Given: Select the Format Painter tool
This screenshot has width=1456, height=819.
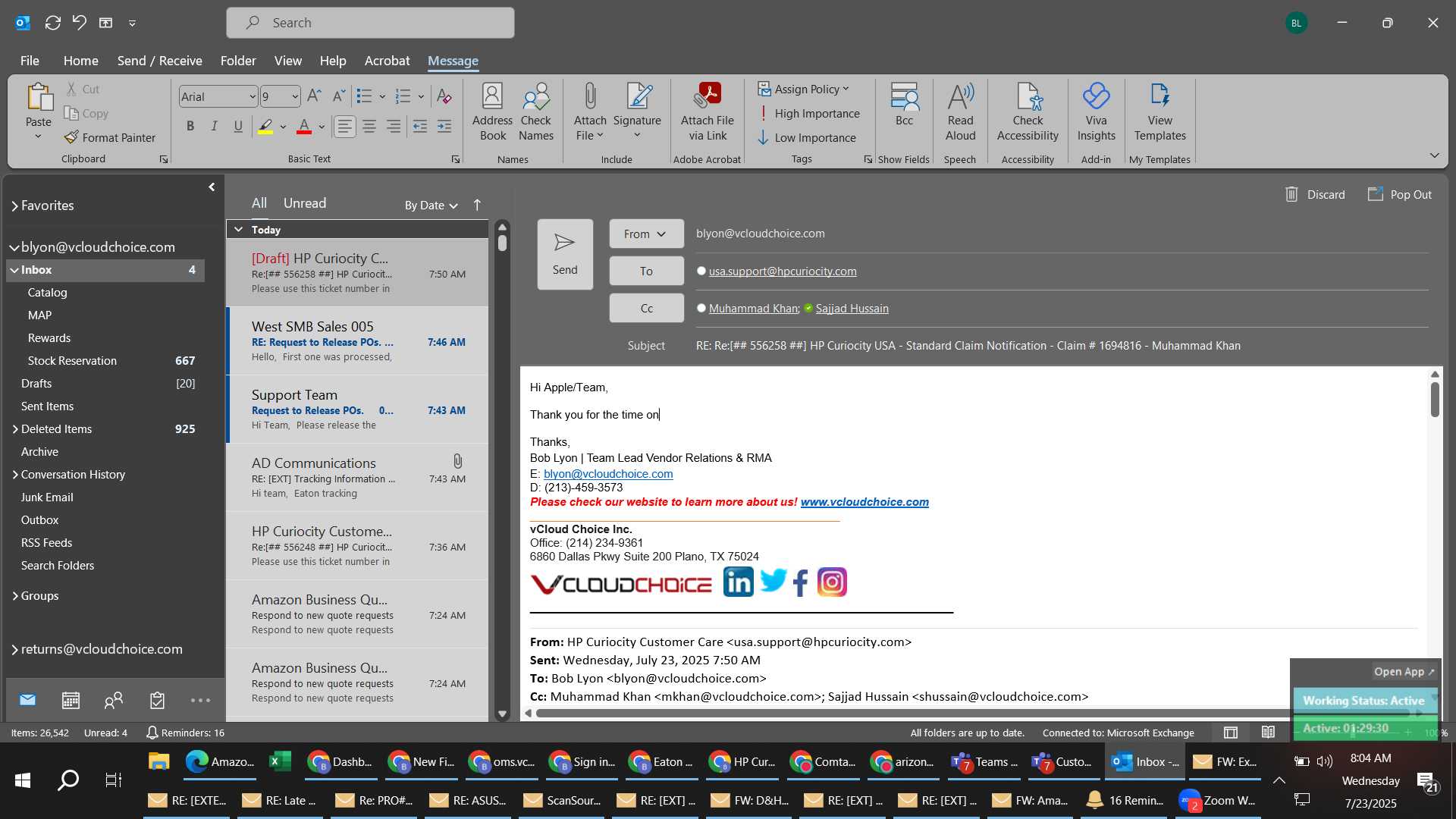Looking at the screenshot, I should (110, 137).
